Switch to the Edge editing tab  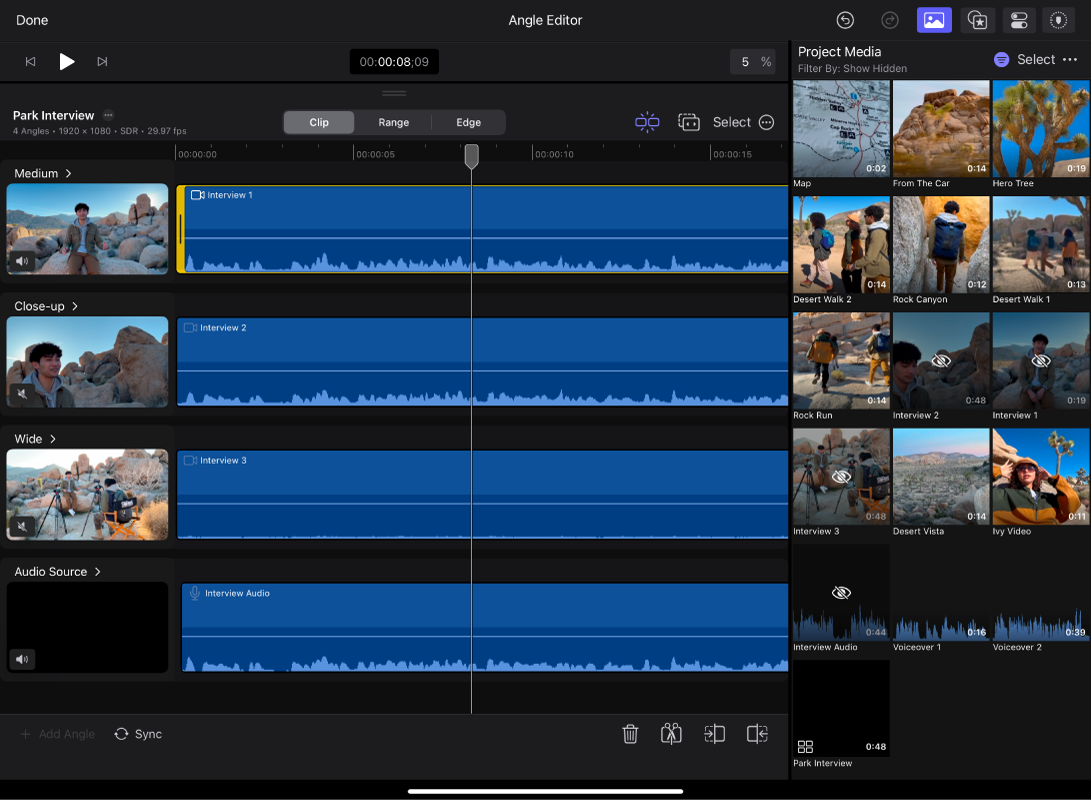tap(467, 122)
